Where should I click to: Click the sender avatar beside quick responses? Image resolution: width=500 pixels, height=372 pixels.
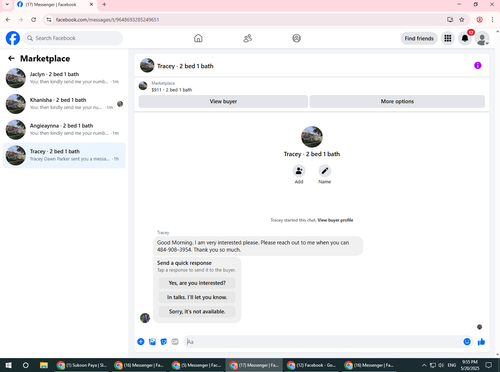click(145, 318)
